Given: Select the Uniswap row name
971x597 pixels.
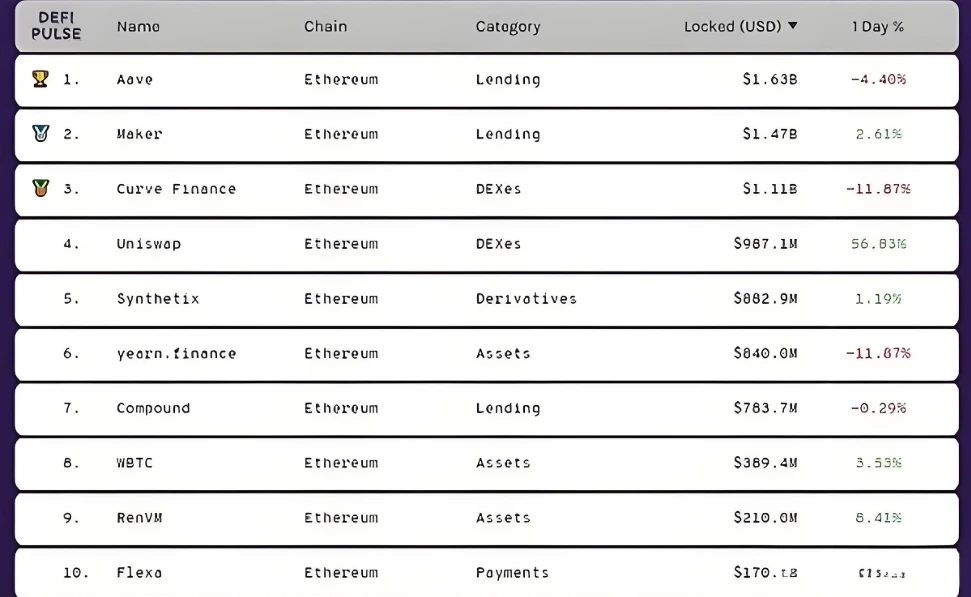Looking at the screenshot, I should tap(149, 244).
